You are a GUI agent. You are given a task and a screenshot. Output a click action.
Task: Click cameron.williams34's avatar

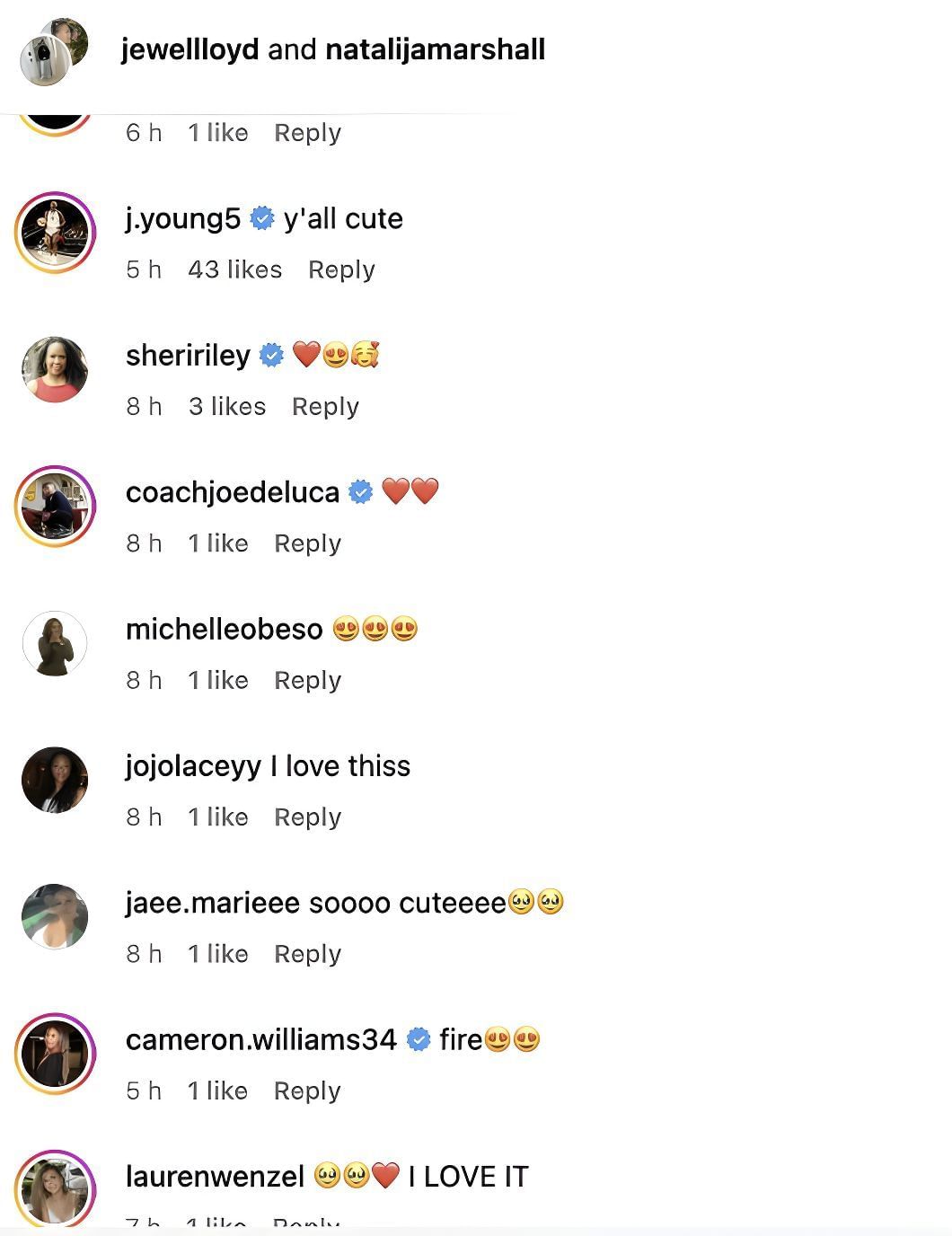tap(55, 1054)
